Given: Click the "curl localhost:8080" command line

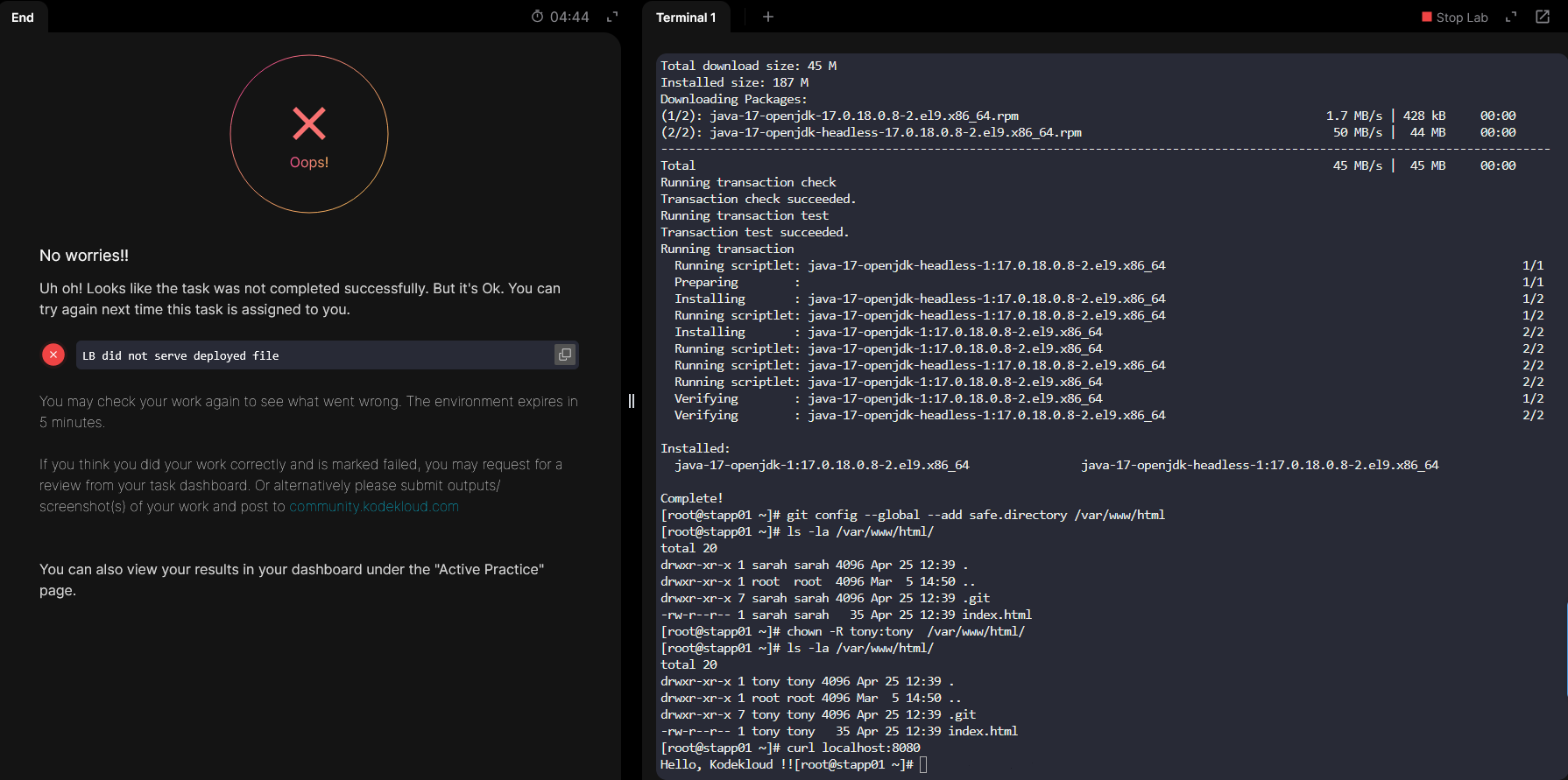Looking at the screenshot, I should point(852,748).
